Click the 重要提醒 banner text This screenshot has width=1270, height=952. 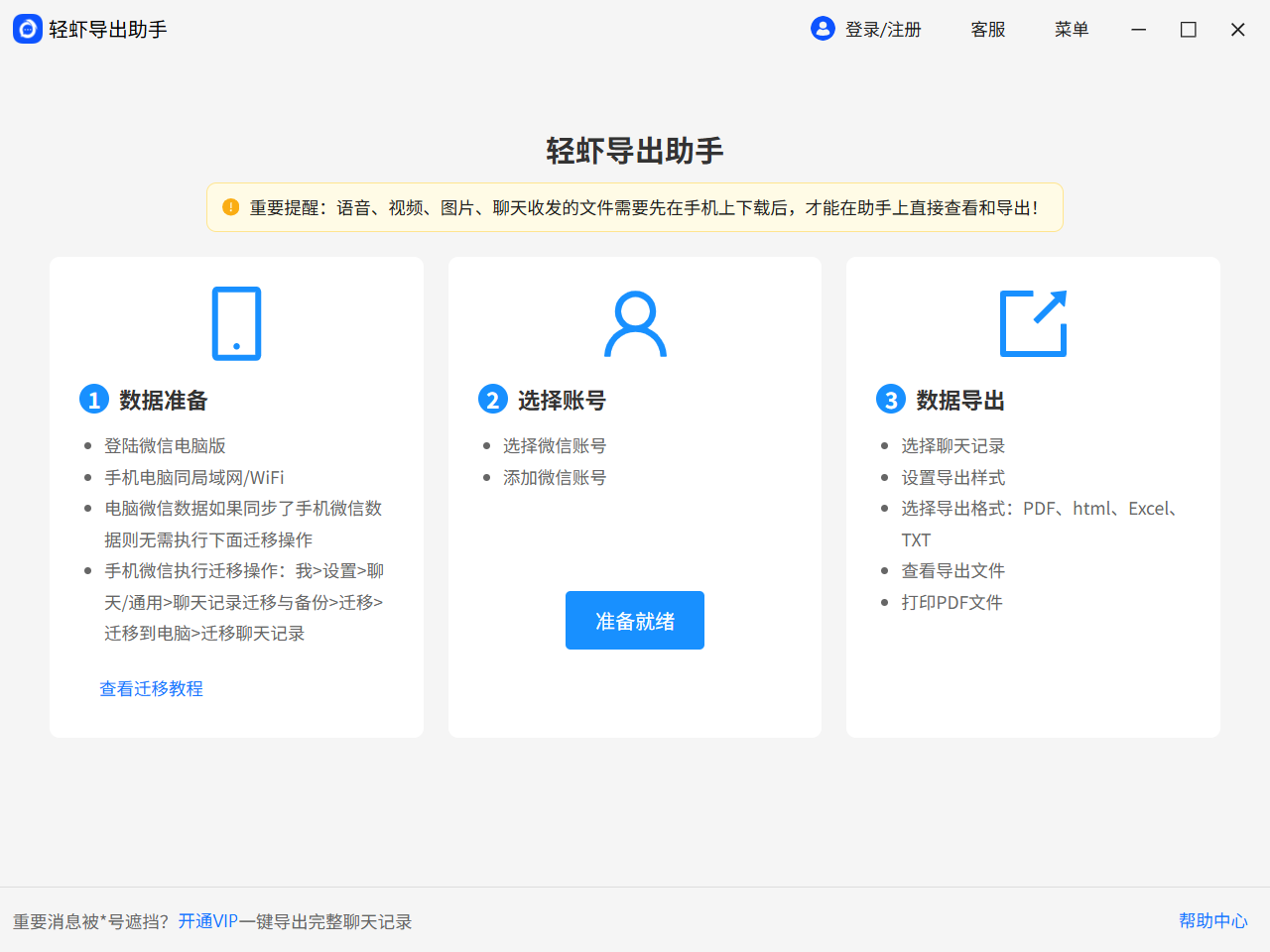pyautogui.click(x=644, y=207)
